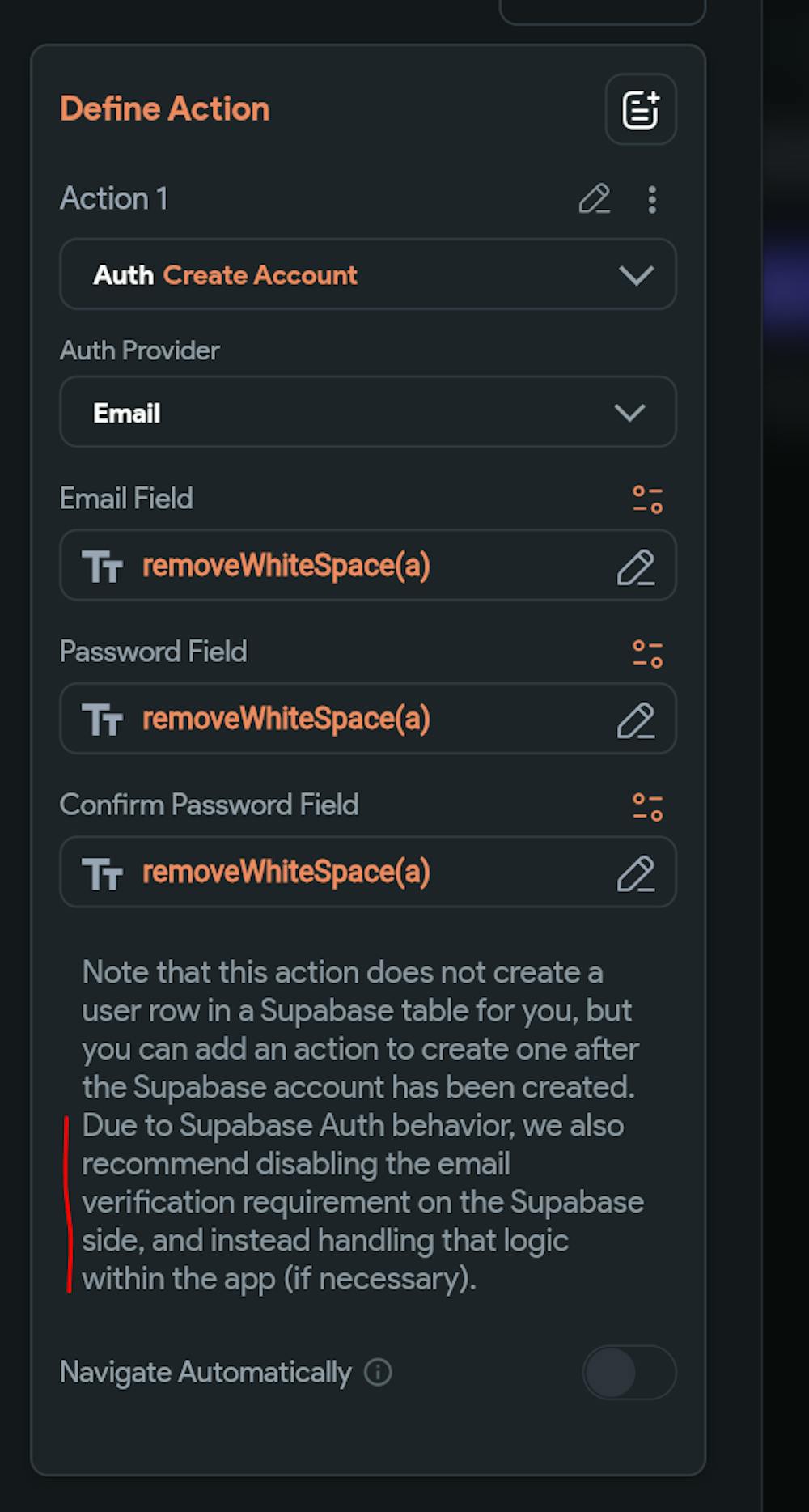
Task: Click the Email Field removeWhiteSpace(a) value
Action: coord(286,565)
